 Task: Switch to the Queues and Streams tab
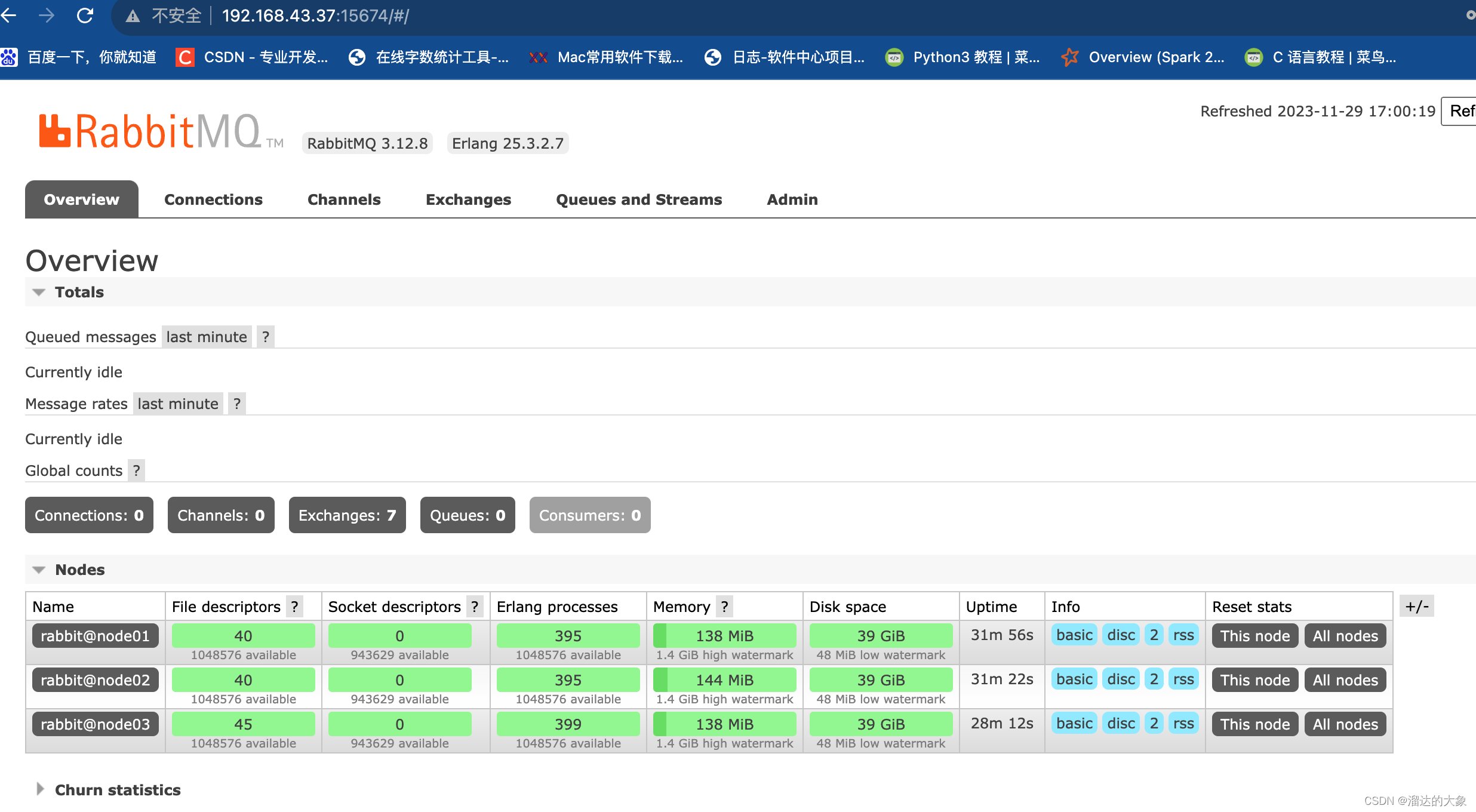639,199
